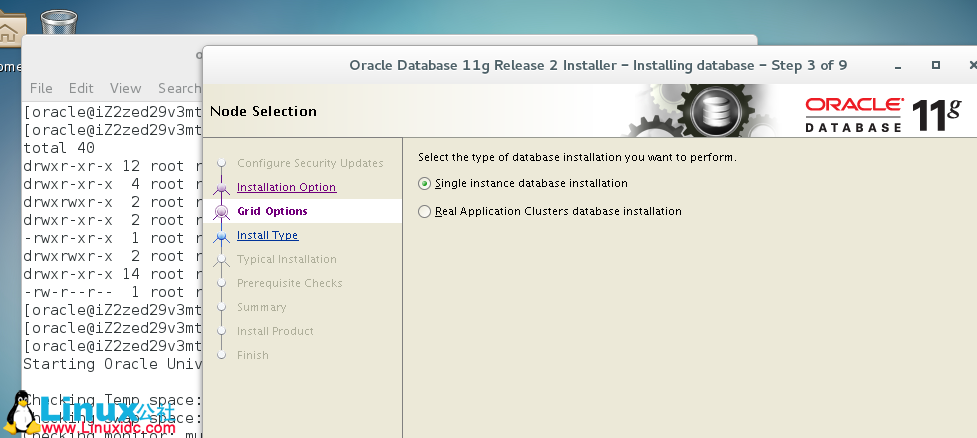Screen dimensions: 977x438
Task: Select Single instance database installation radio
Action: [424, 184]
